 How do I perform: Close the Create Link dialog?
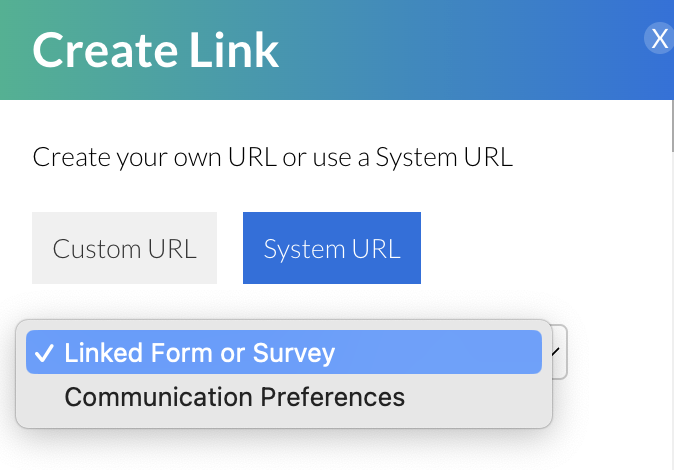pyautogui.click(x=659, y=39)
